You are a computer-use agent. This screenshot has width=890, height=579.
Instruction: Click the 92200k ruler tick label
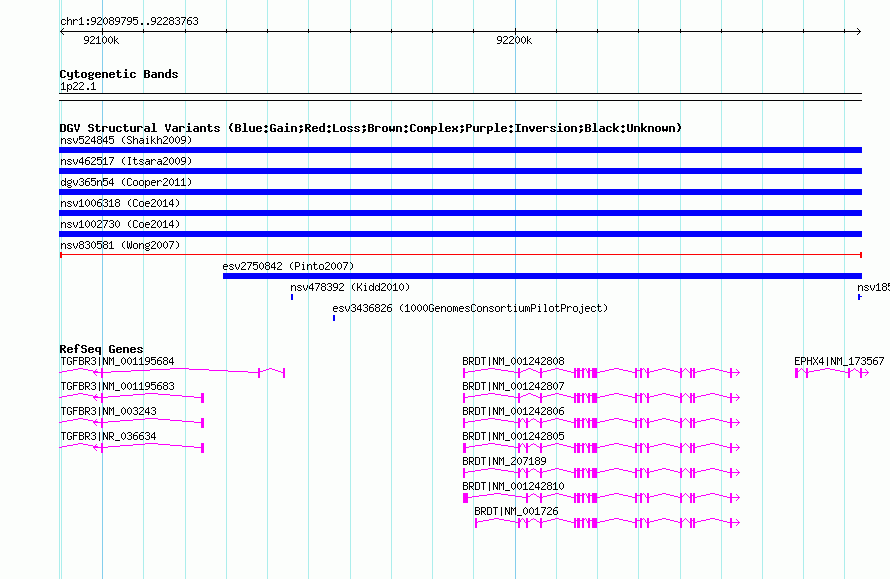(514, 40)
